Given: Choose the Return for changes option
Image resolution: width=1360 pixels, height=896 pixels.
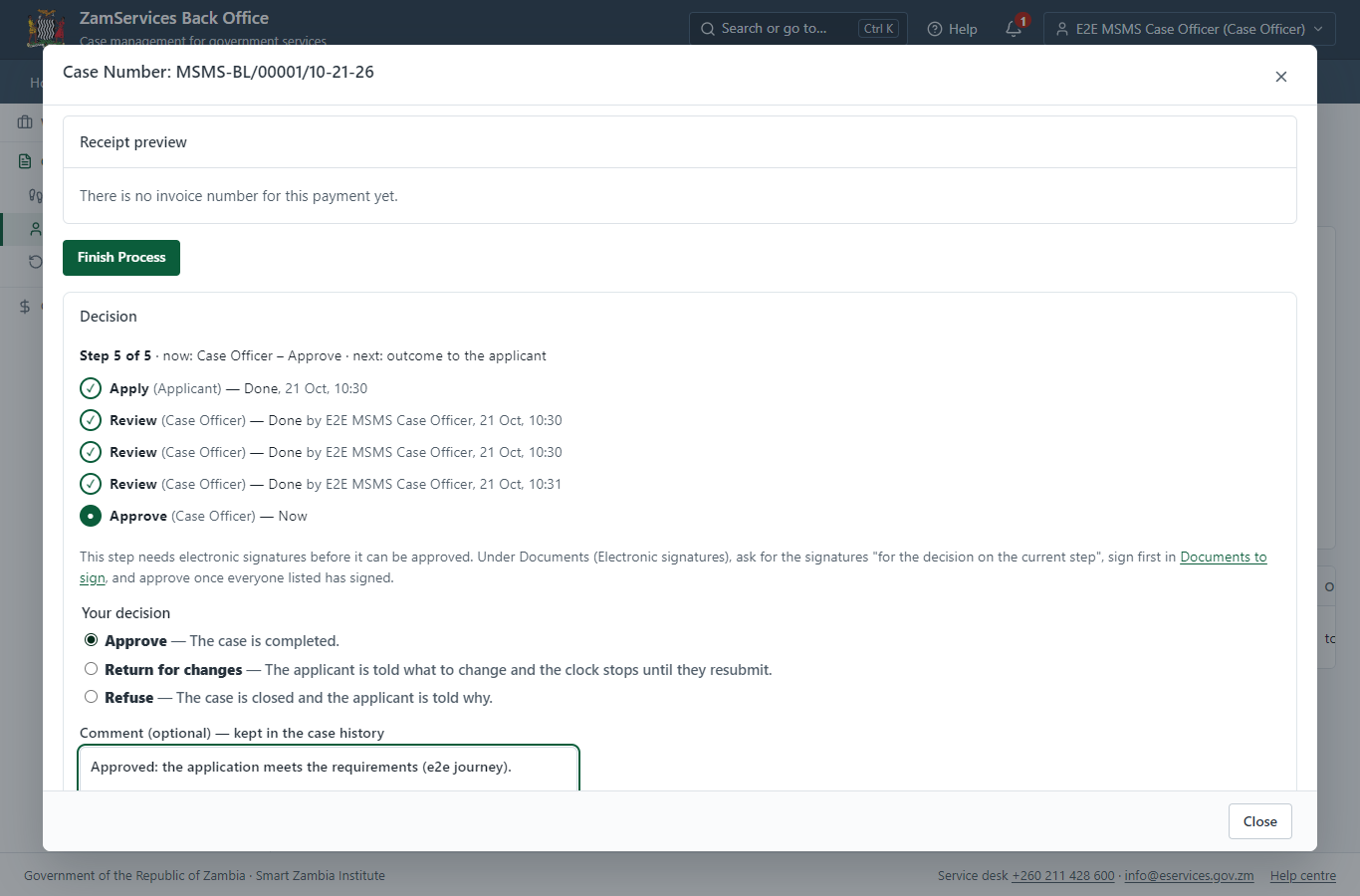Looking at the screenshot, I should 92,669.
